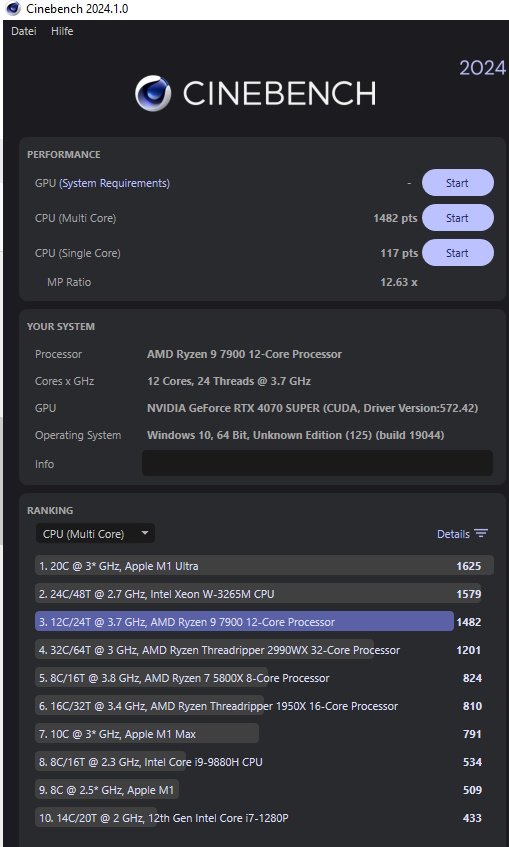Start the GPU benchmark

458,183
